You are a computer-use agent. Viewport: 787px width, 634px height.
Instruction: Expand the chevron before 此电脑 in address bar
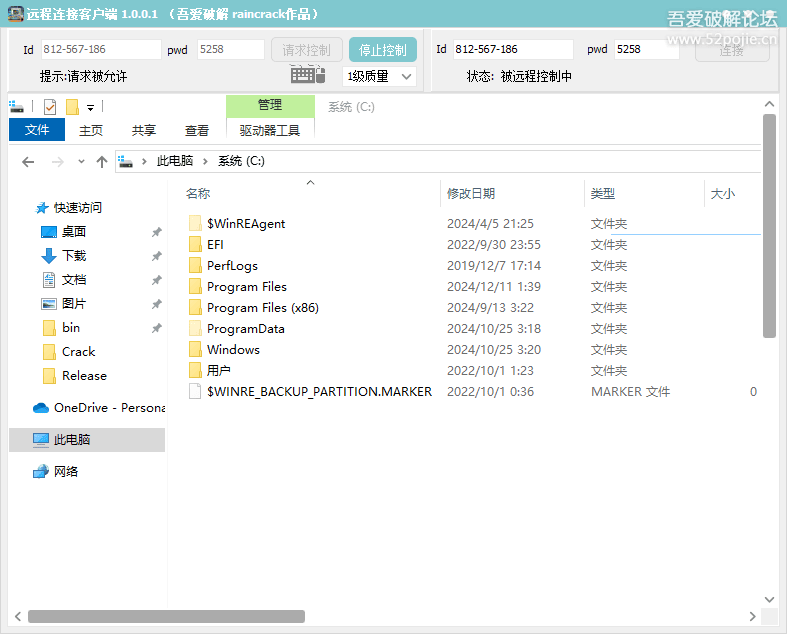pyautogui.click(x=145, y=161)
